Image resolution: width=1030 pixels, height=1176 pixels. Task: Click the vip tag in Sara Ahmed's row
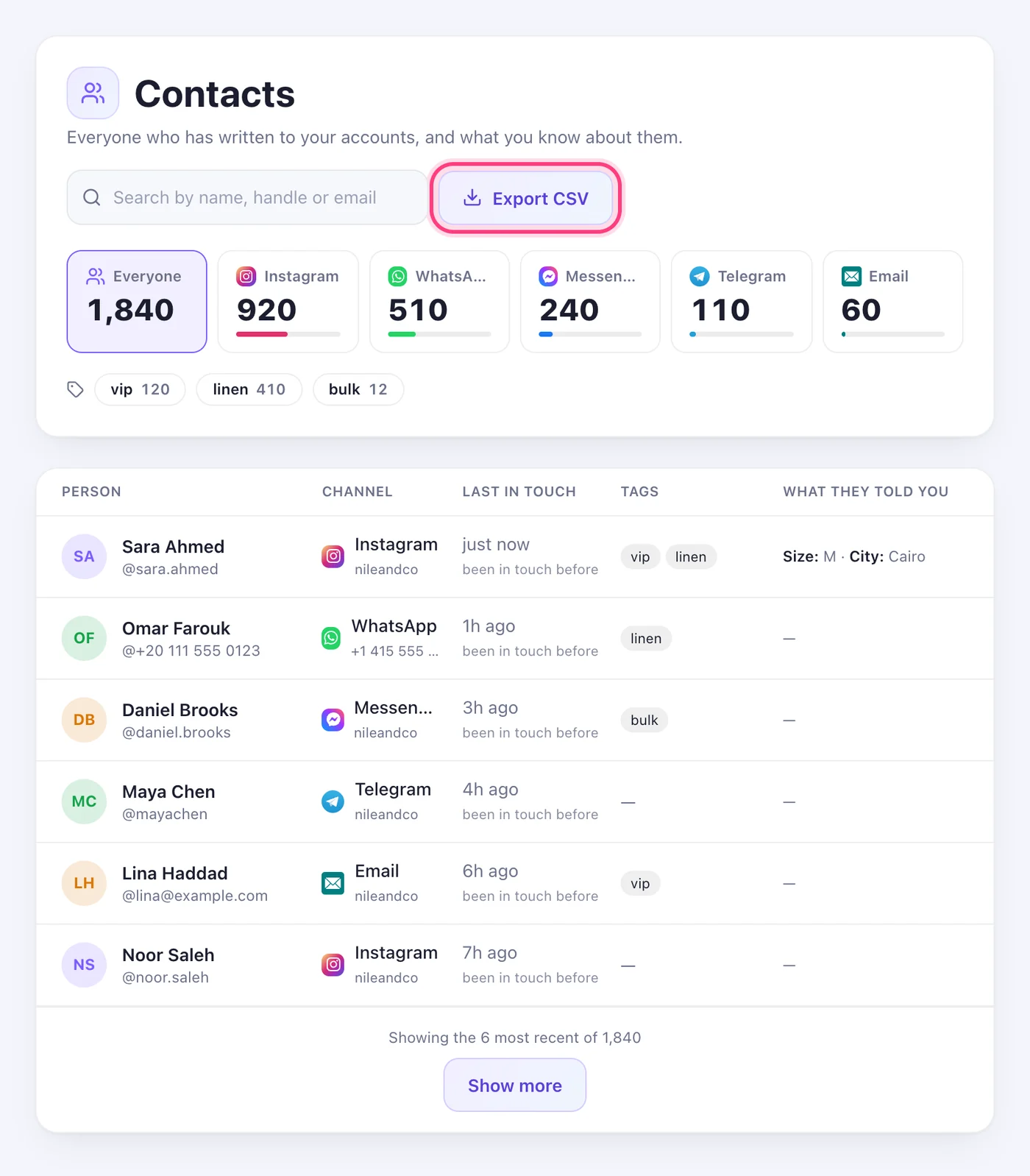click(x=640, y=556)
